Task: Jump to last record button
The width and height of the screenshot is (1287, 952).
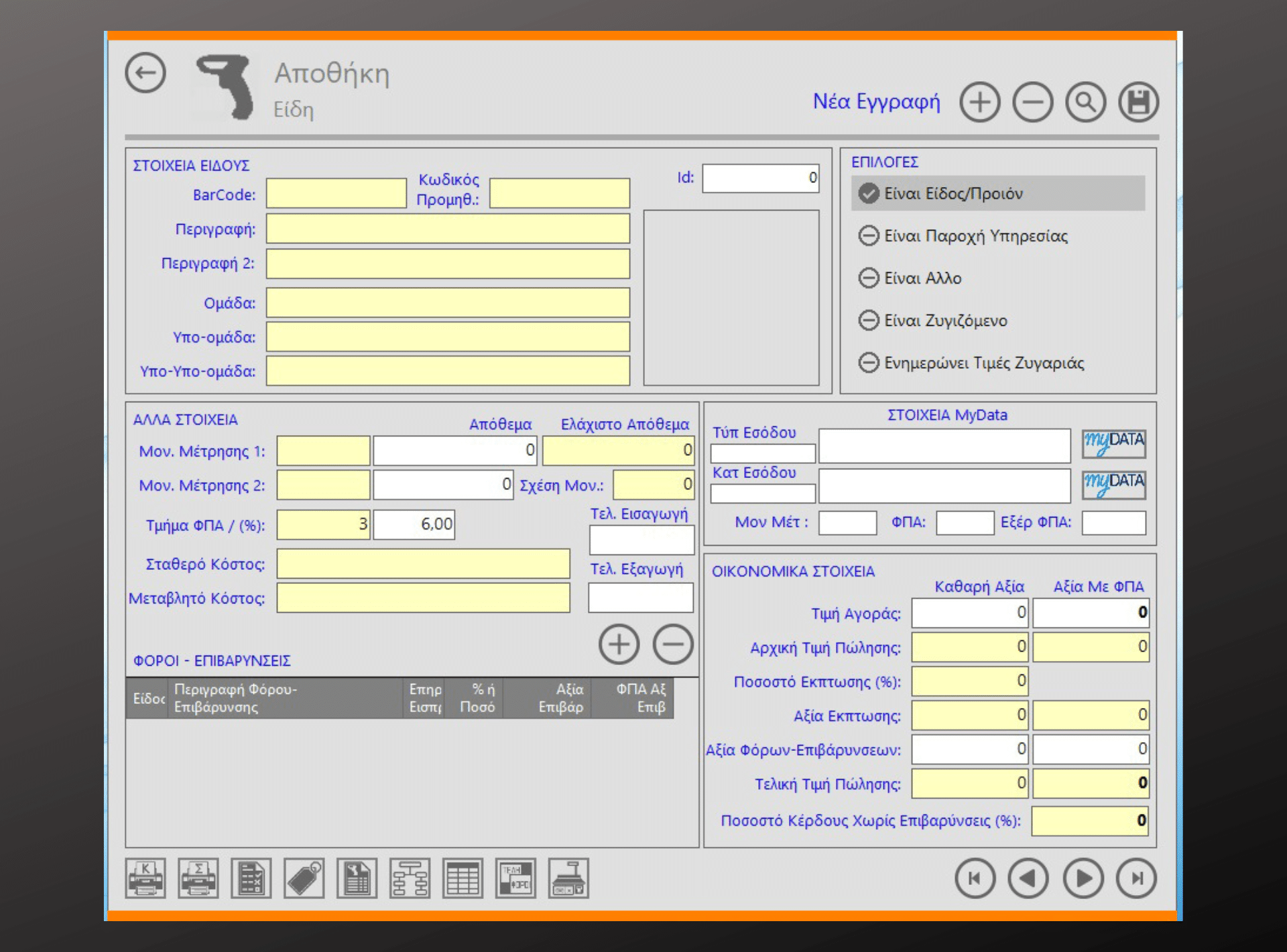Action: (1136, 878)
